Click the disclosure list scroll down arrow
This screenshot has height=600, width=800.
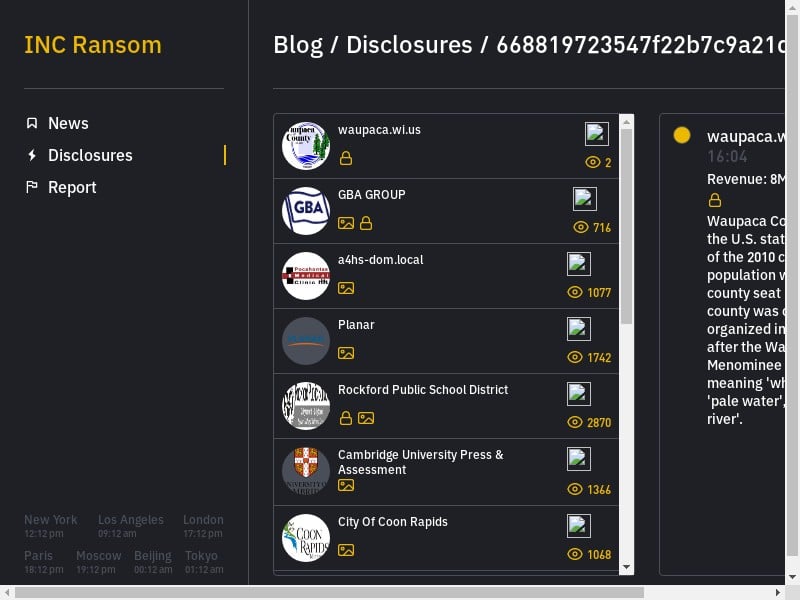click(x=627, y=567)
